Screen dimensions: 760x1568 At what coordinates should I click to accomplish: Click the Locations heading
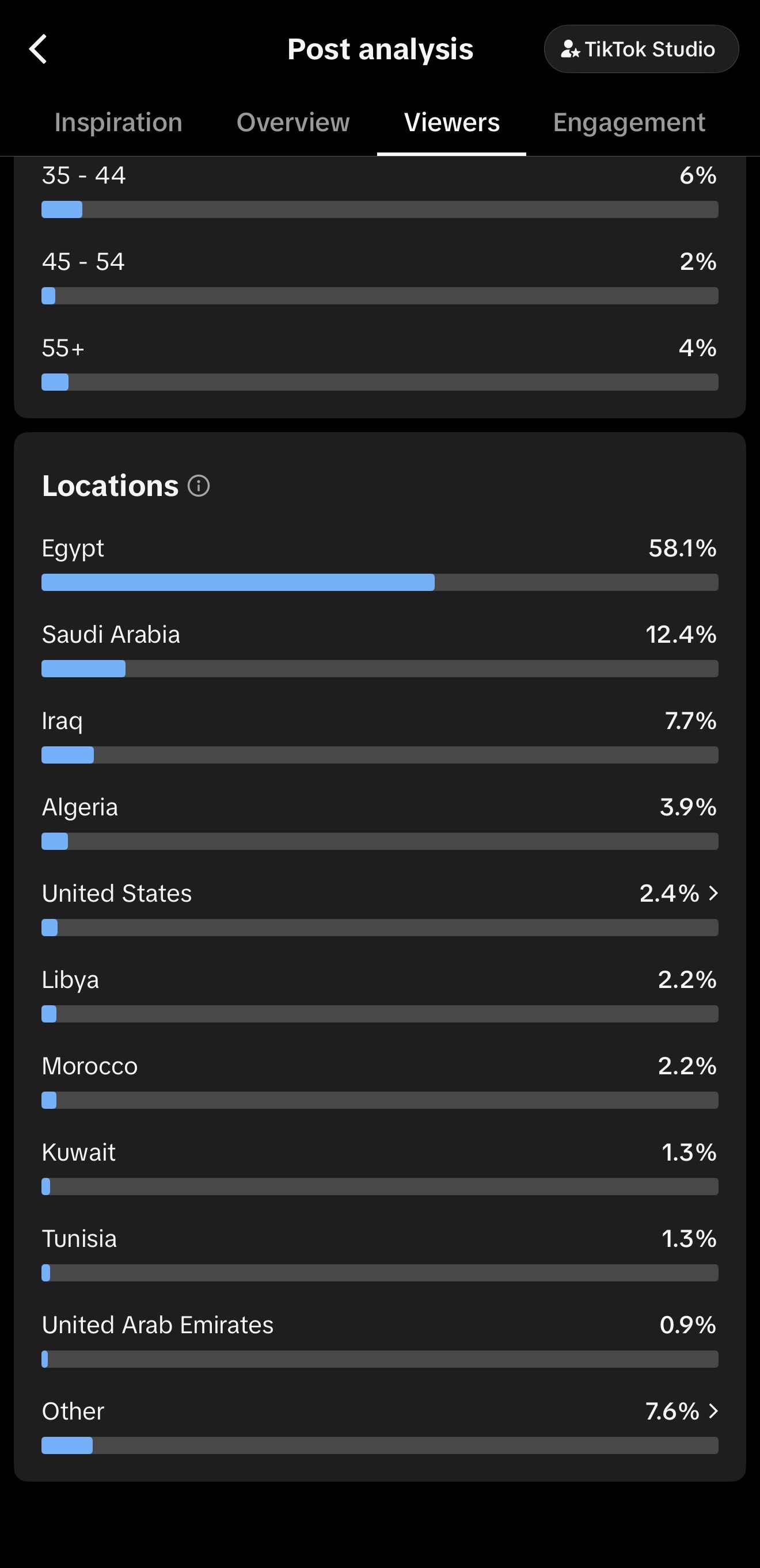pos(110,485)
